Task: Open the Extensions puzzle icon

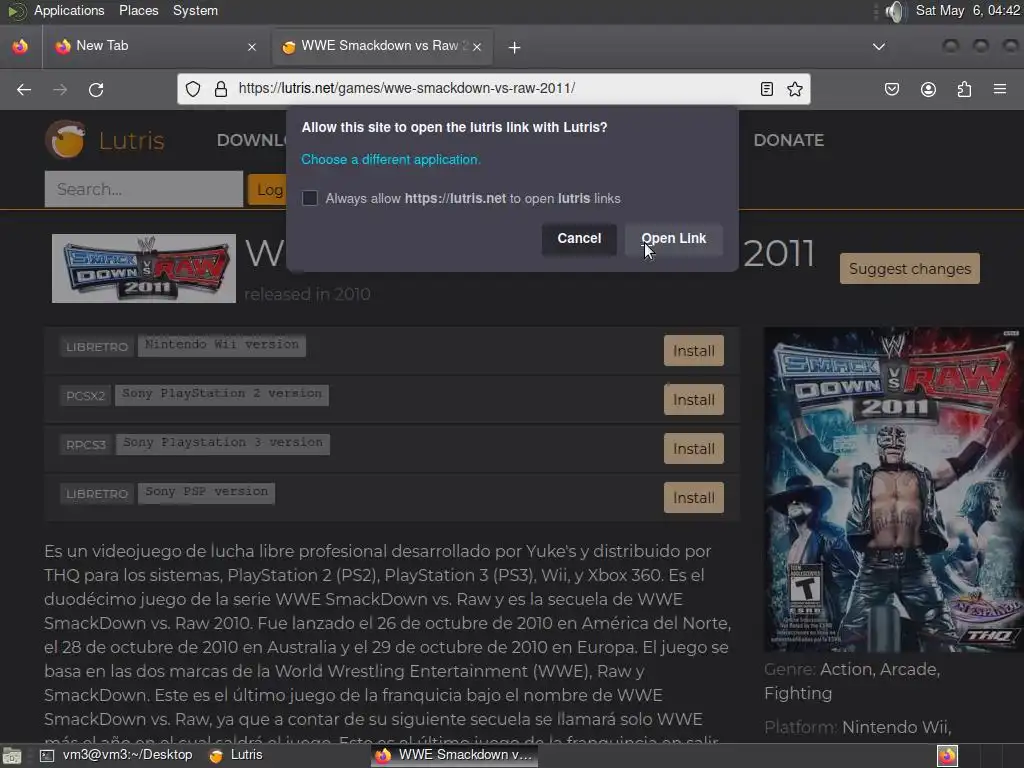Action: (x=964, y=89)
